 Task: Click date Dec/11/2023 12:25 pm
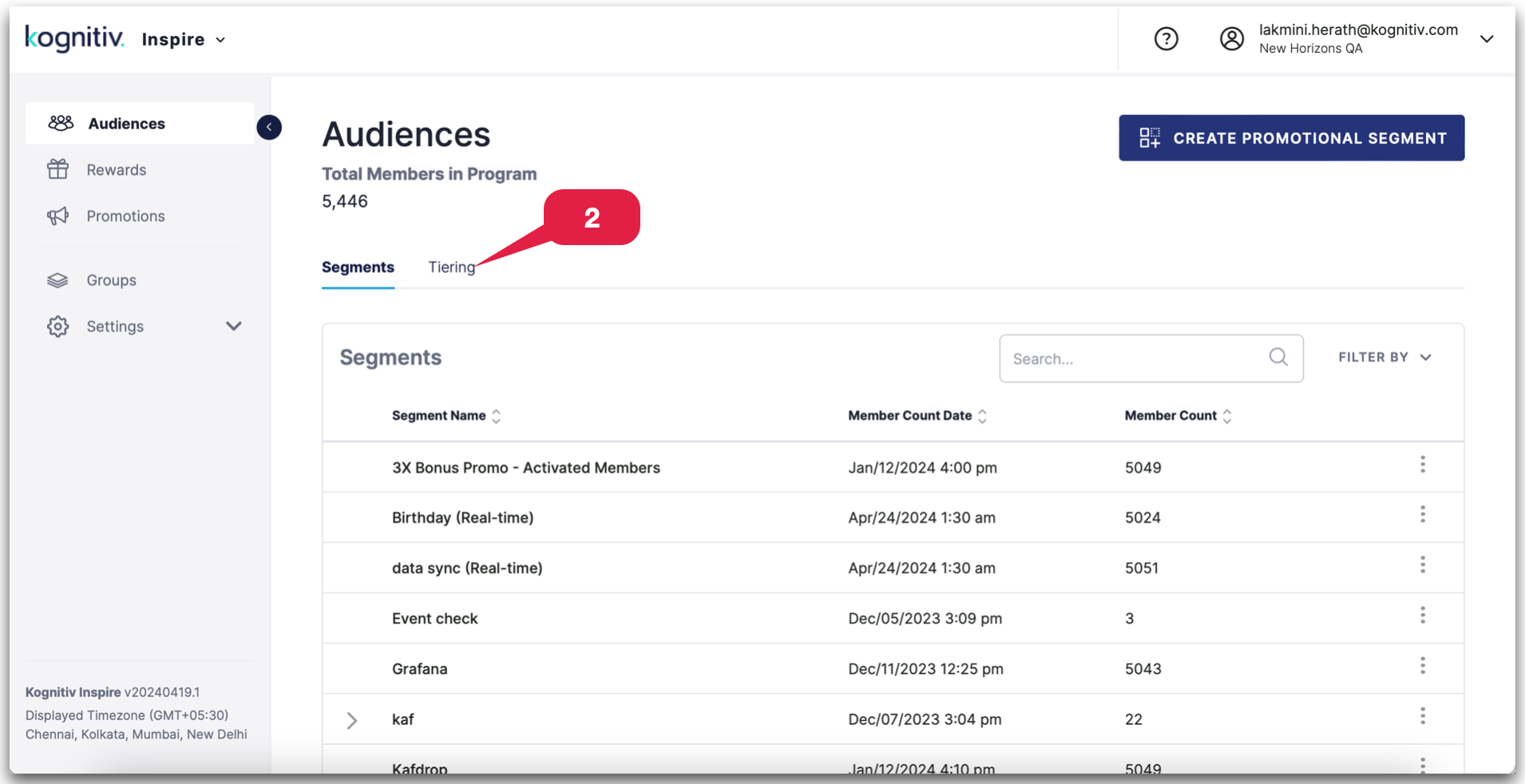click(925, 669)
